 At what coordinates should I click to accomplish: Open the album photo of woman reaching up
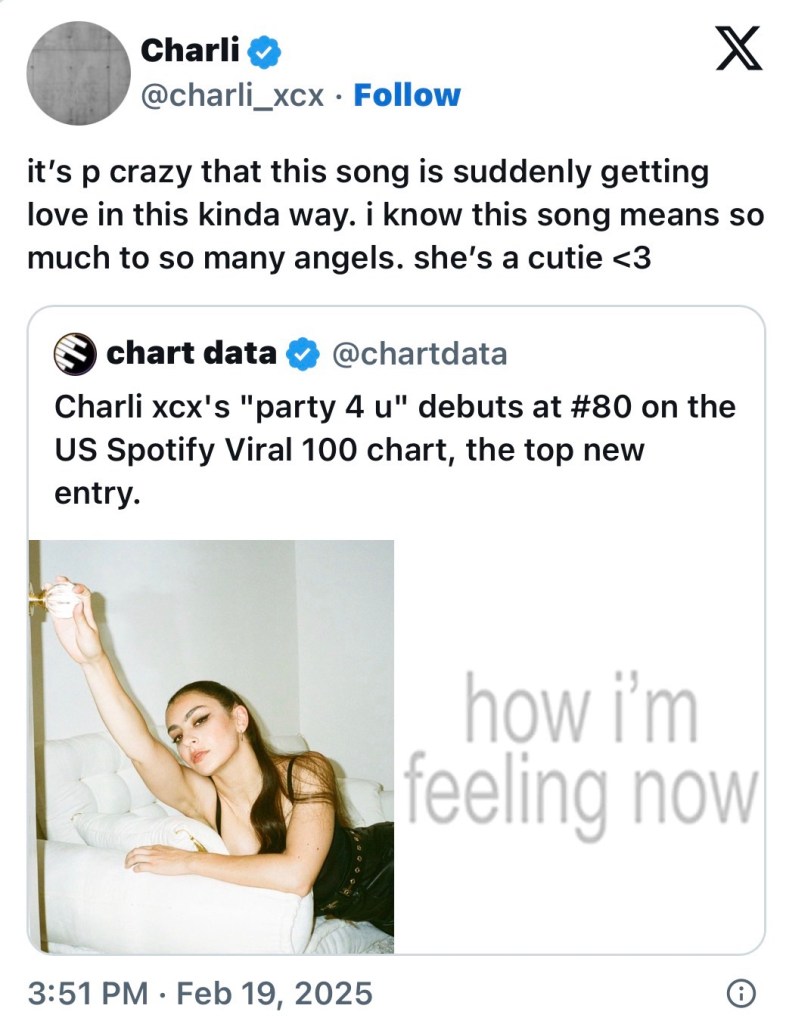(x=212, y=746)
